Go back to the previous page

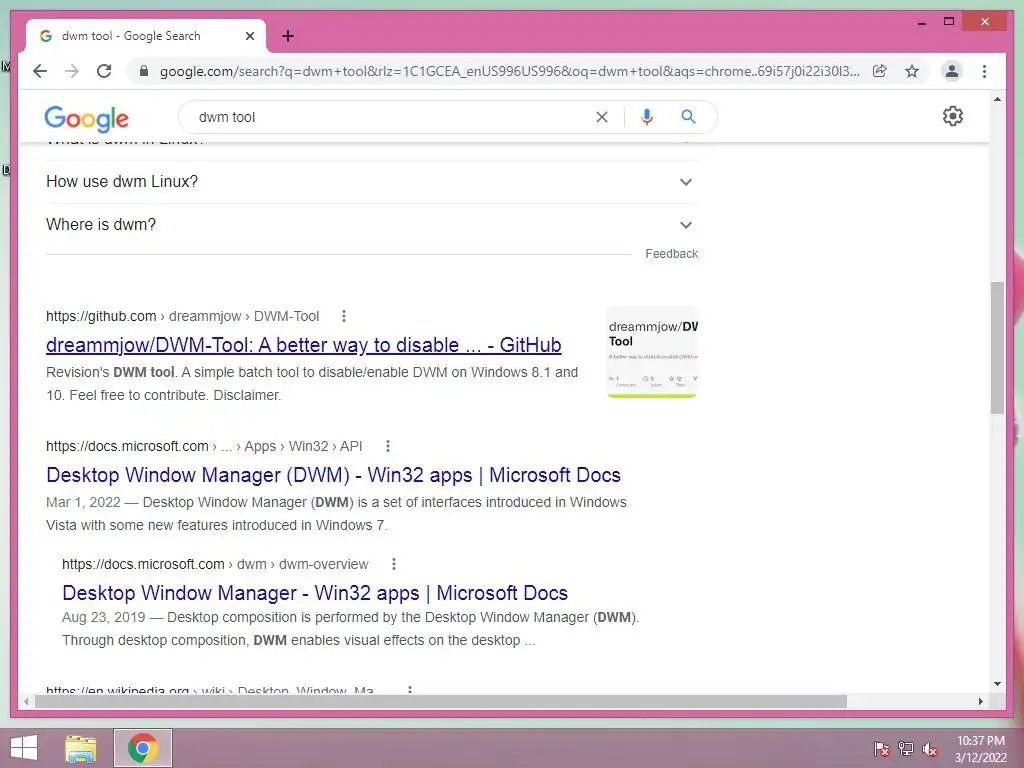(x=40, y=71)
